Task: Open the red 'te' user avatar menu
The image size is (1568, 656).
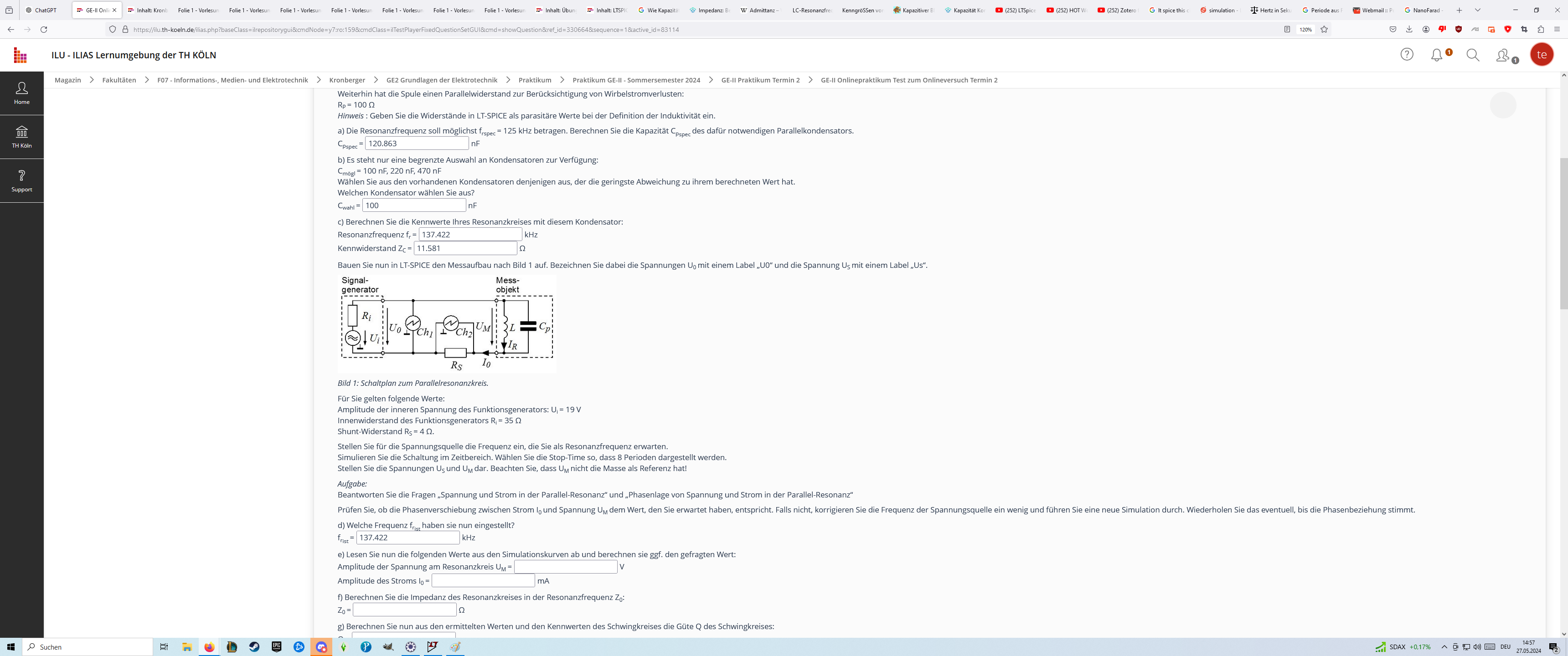Action: click(x=1541, y=55)
